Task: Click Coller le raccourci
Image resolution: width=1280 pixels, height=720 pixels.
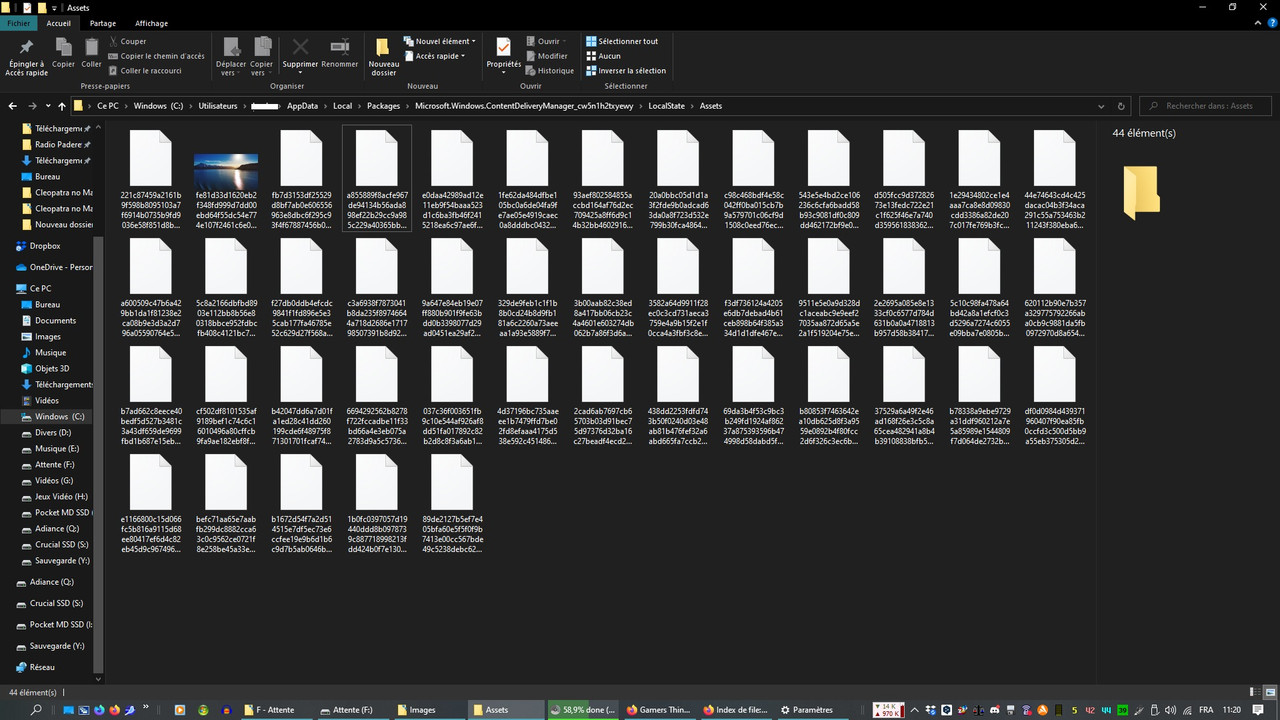Action: (x=145, y=71)
